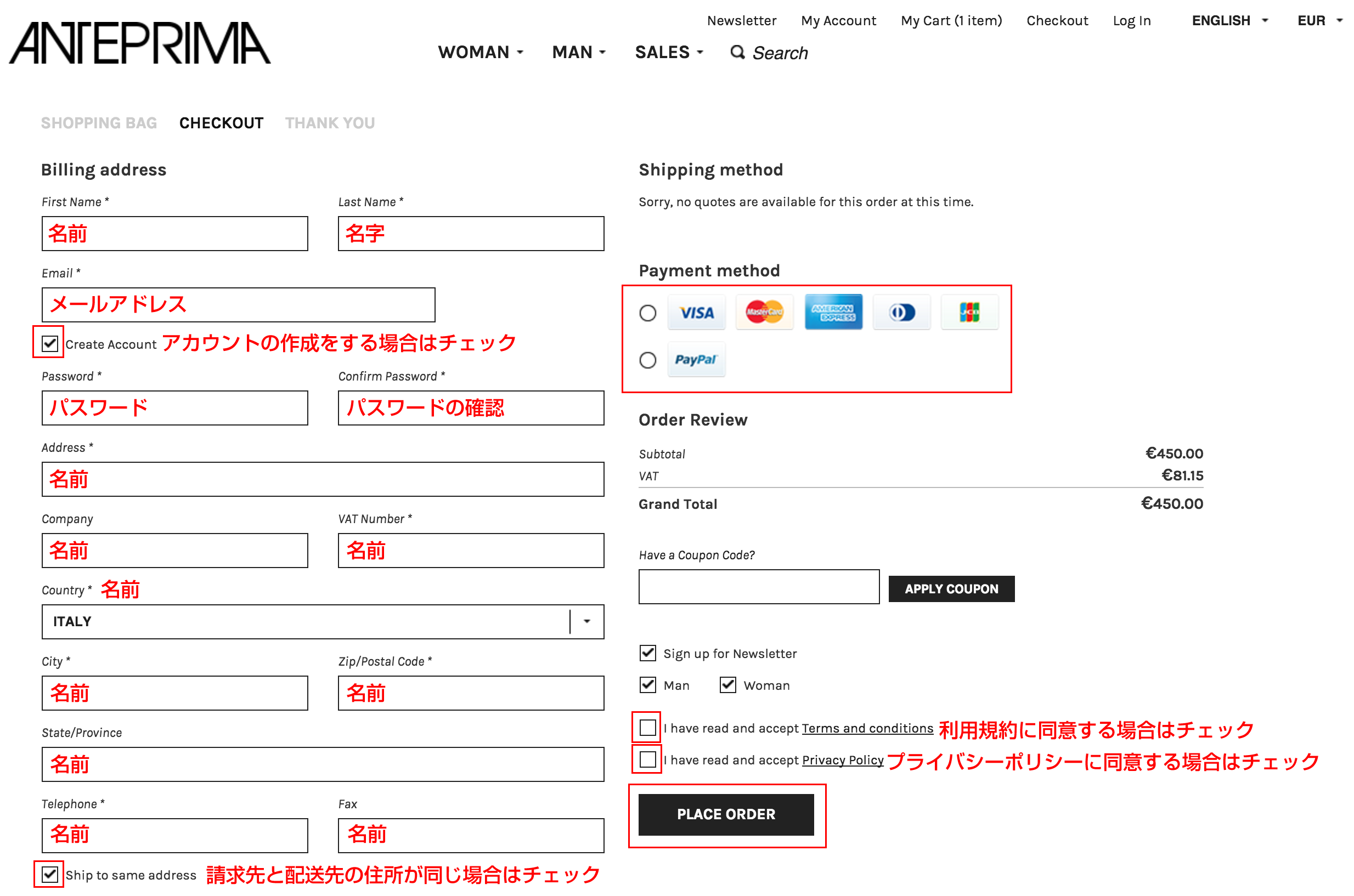Open the Terms and conditions link
The image size is (1354, 896).
coord(867,729)
